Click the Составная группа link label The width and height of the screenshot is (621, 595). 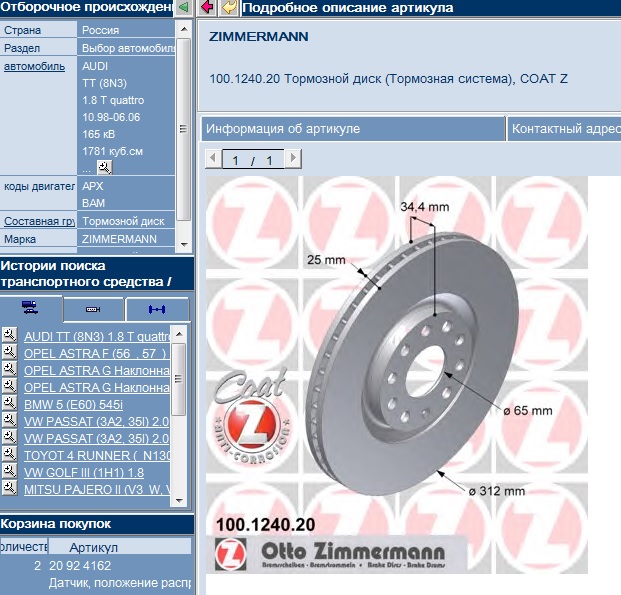(39, 221)
